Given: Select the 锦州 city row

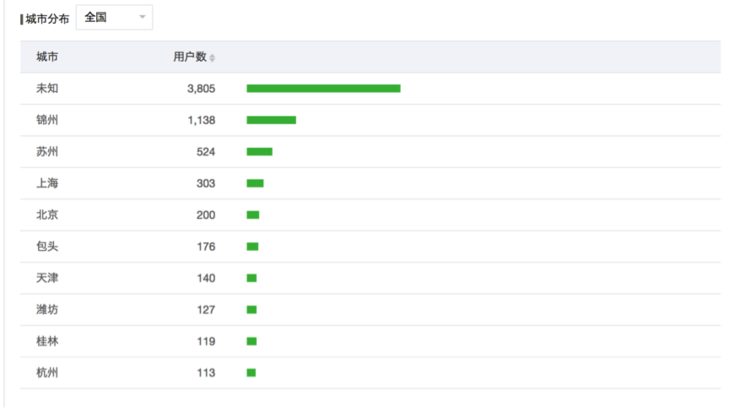Looking at the screenshot, I should pyautogui.click(x=371, y=120).
